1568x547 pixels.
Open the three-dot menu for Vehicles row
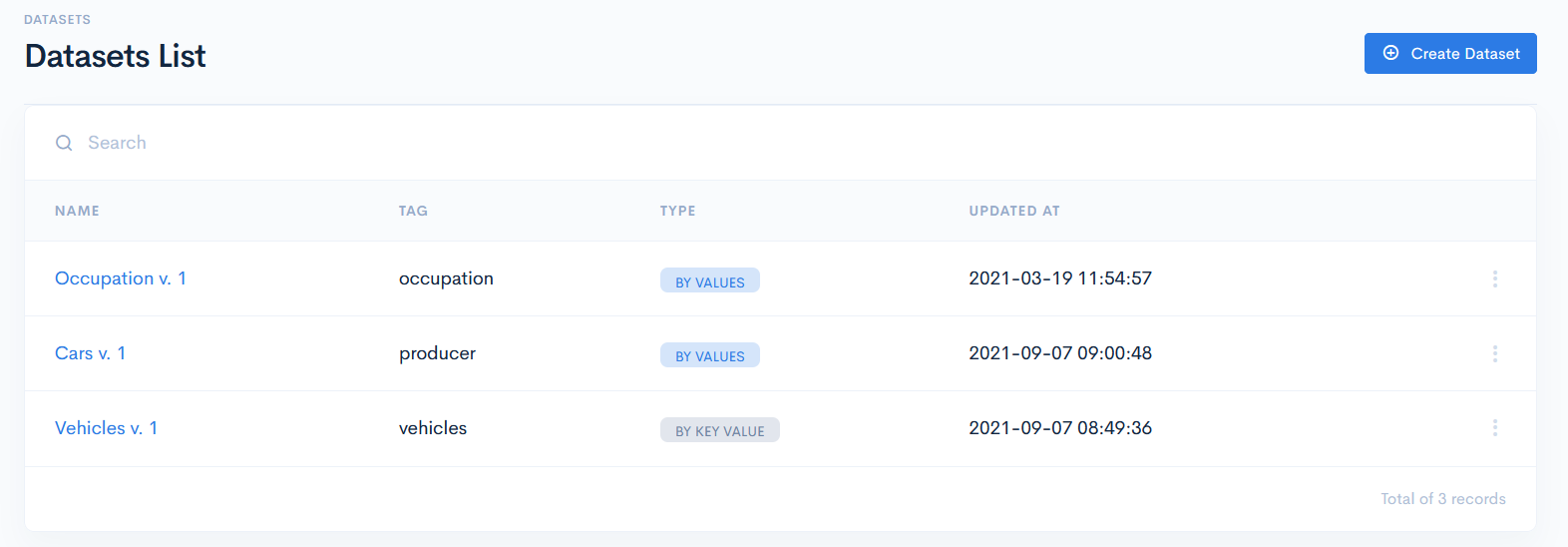pyautogui.click(x=1494, y=428)
